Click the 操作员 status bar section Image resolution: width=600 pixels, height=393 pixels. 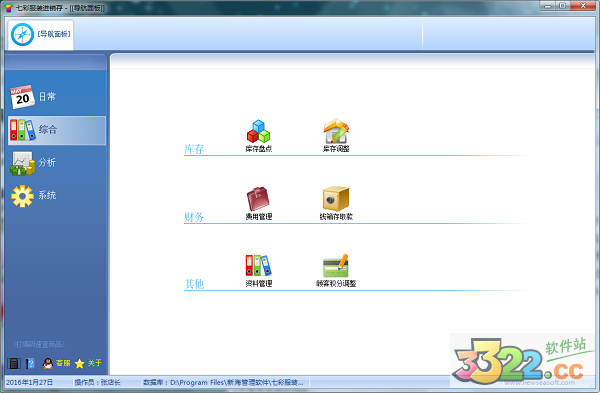[98, 382]
